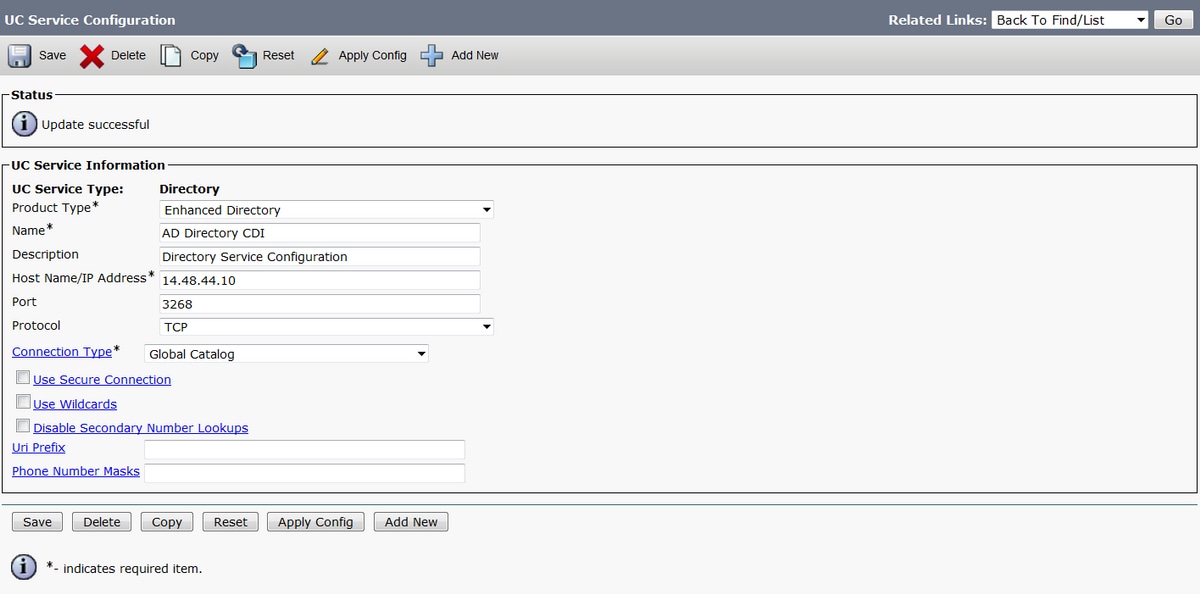Click the UC Service Configuration page title
The image size is (1200, 594).
[89, 20]
